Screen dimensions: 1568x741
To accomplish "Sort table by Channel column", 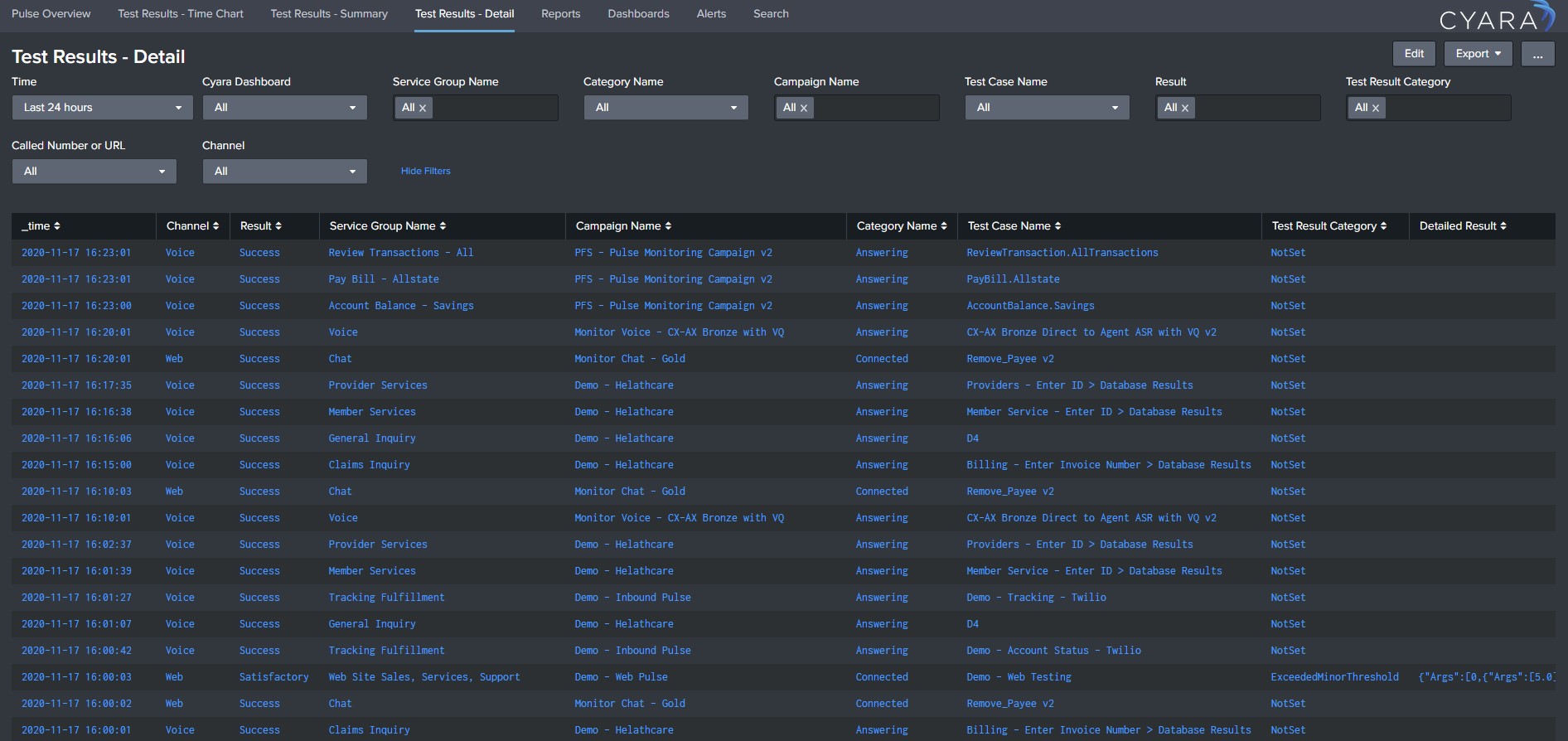I will tap(192, 226).
